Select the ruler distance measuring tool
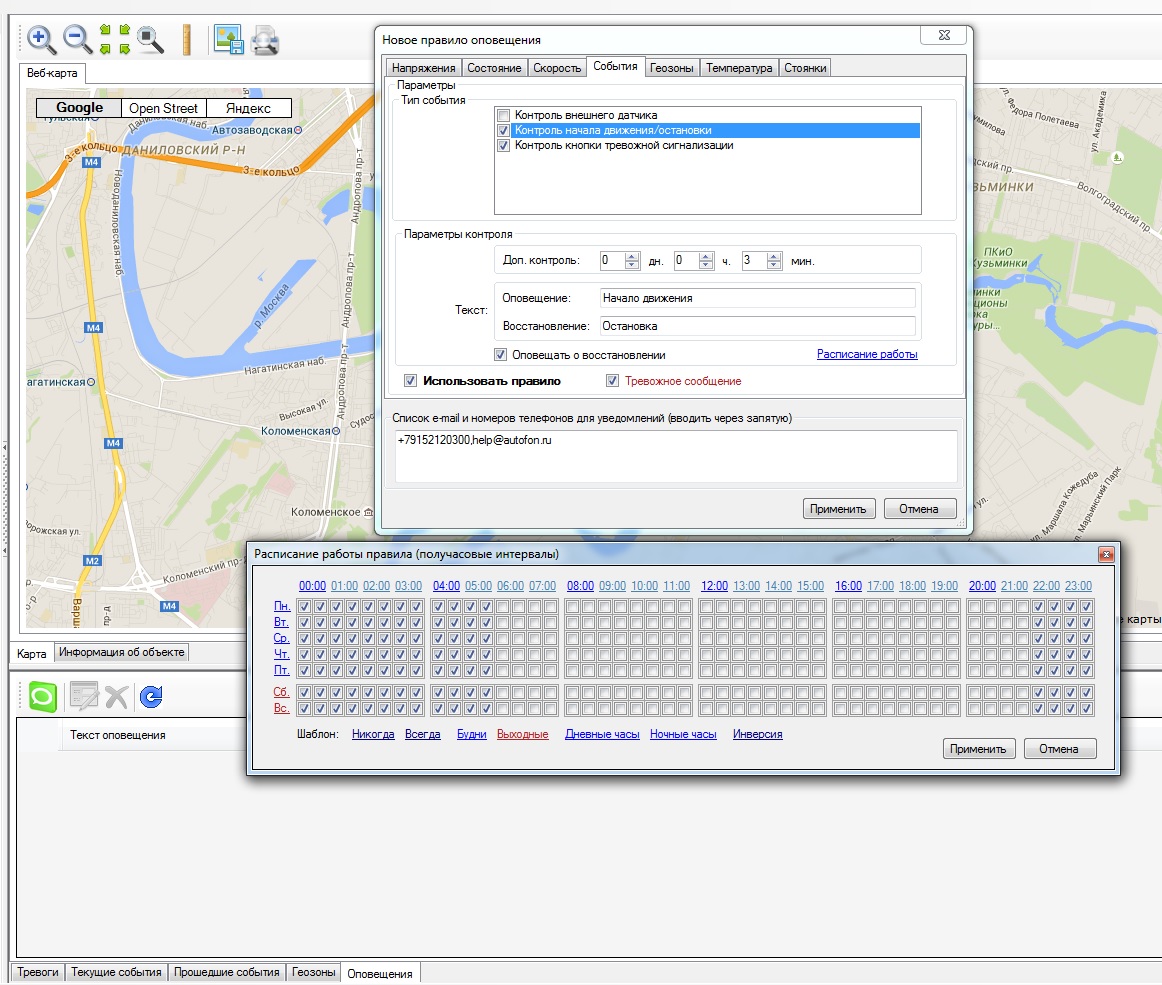This screenshot has height=985, width=1162. (x=186, y=40)
